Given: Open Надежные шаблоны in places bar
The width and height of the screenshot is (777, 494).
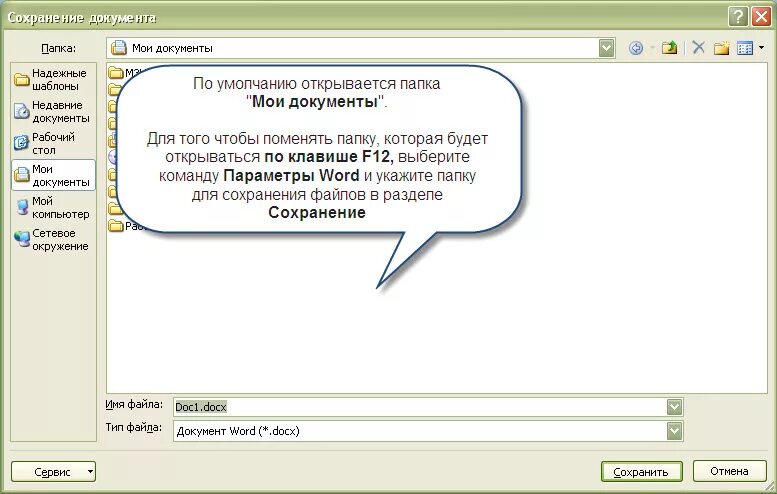Looking at the screenshot, I should click(53, 79).
